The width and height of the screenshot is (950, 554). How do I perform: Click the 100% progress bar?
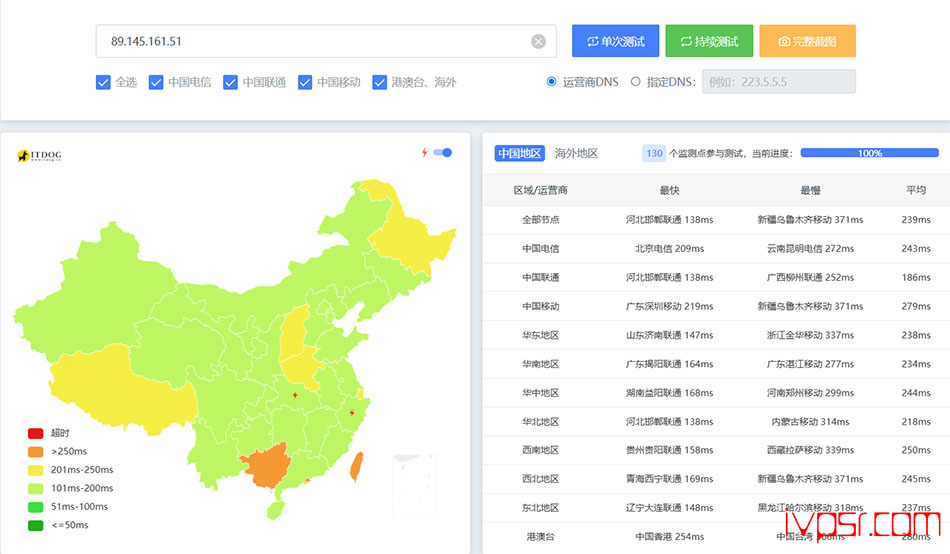pyautogui.click(x=869, y=153)
